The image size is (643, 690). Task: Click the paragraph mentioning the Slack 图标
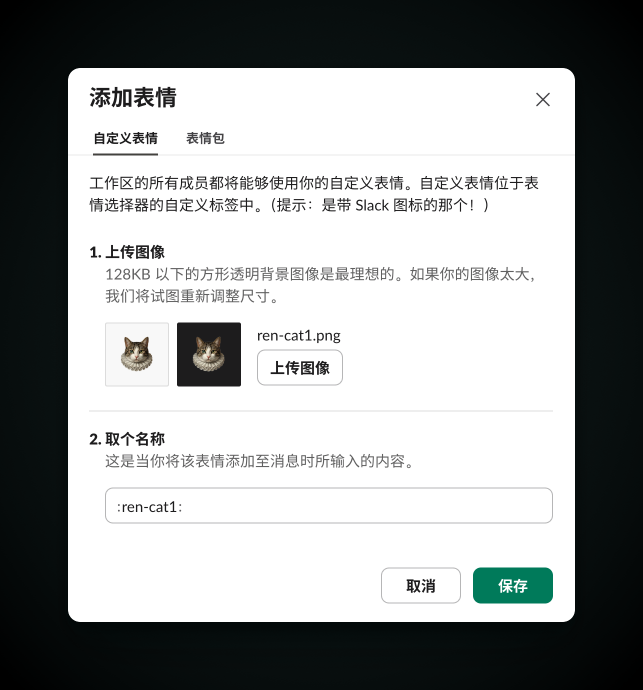(314, 194)
